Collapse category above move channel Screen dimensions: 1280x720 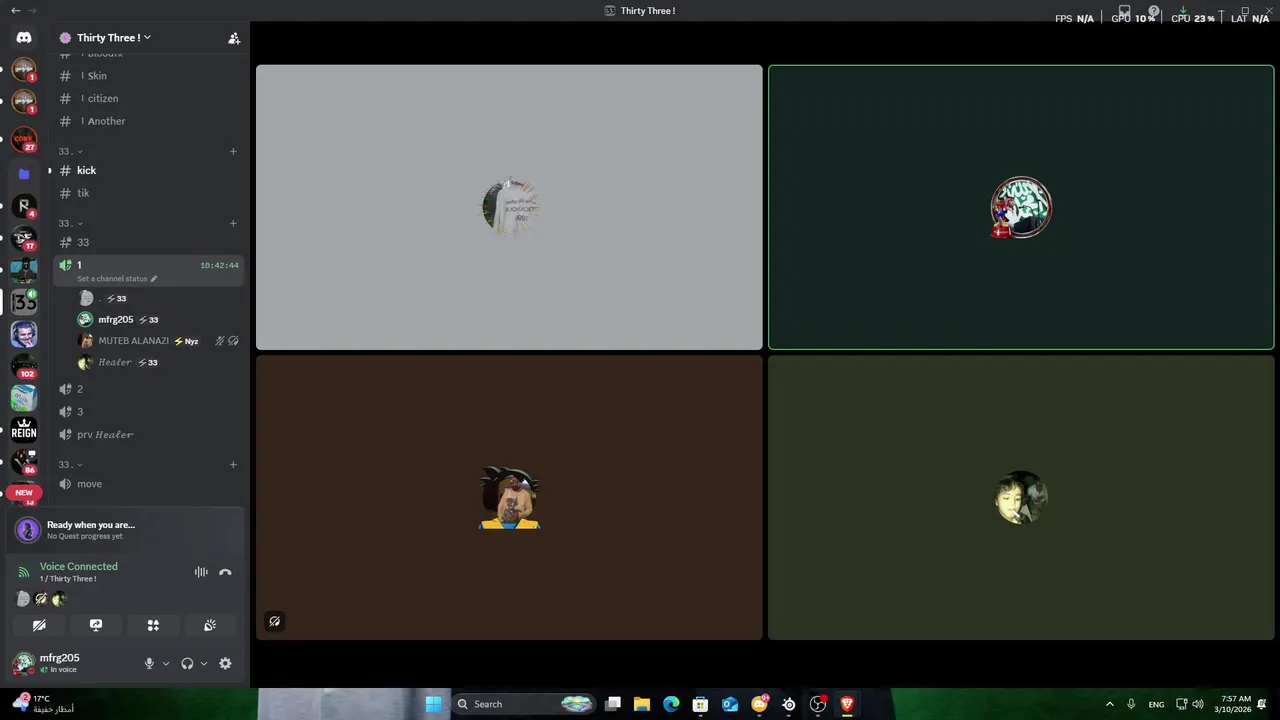70,465
